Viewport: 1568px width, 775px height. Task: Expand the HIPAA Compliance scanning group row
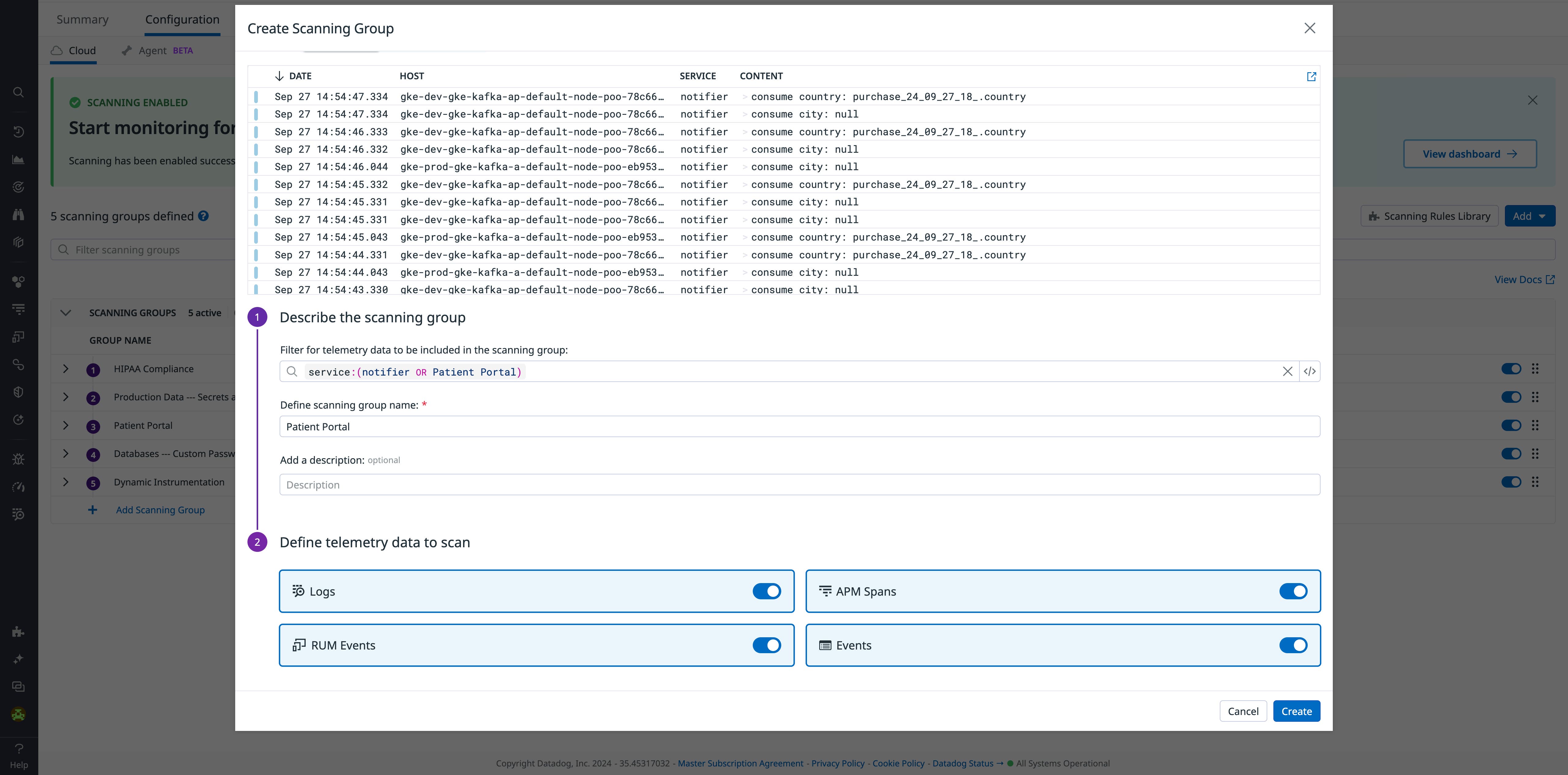click(65, 369)
